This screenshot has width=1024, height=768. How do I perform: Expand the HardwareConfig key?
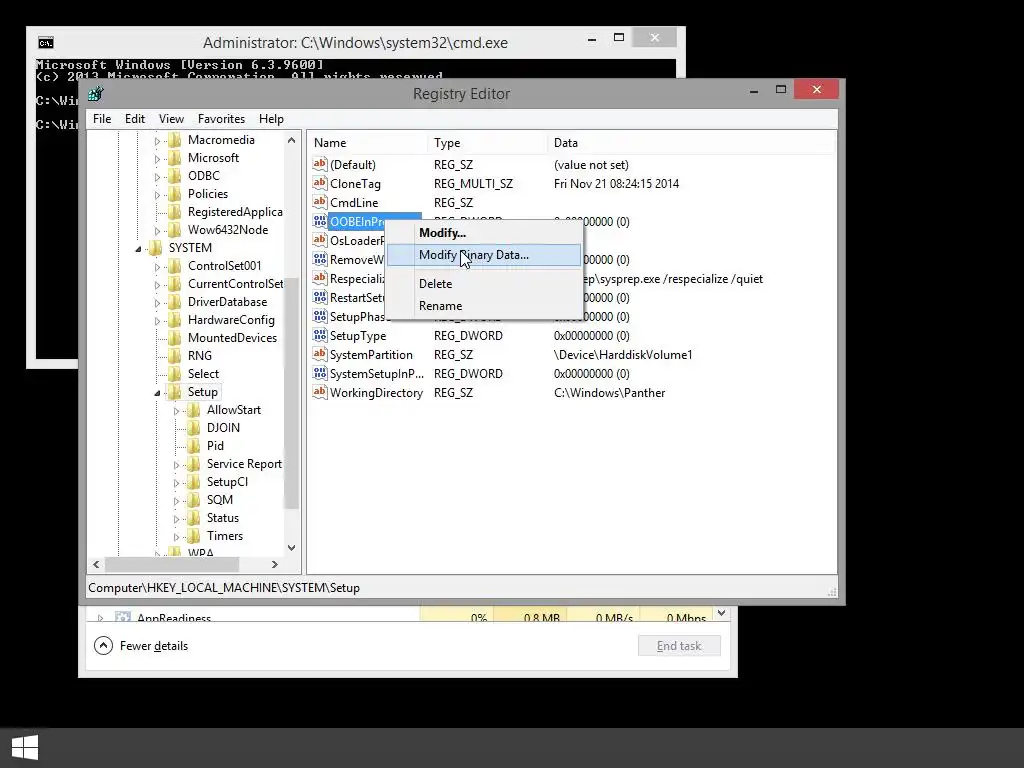pos(157,321)
